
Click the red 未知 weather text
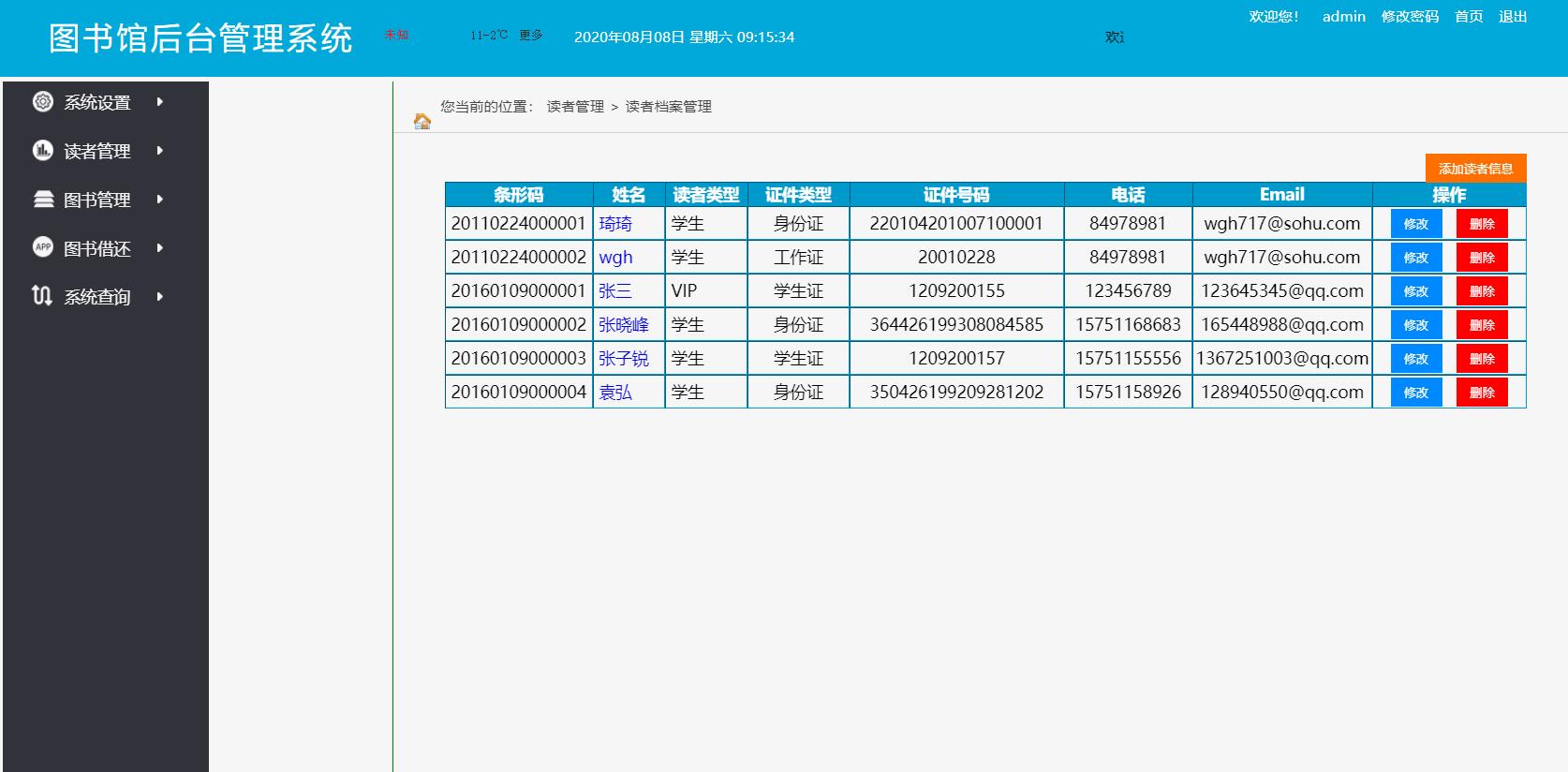click(x=396, y=35)
